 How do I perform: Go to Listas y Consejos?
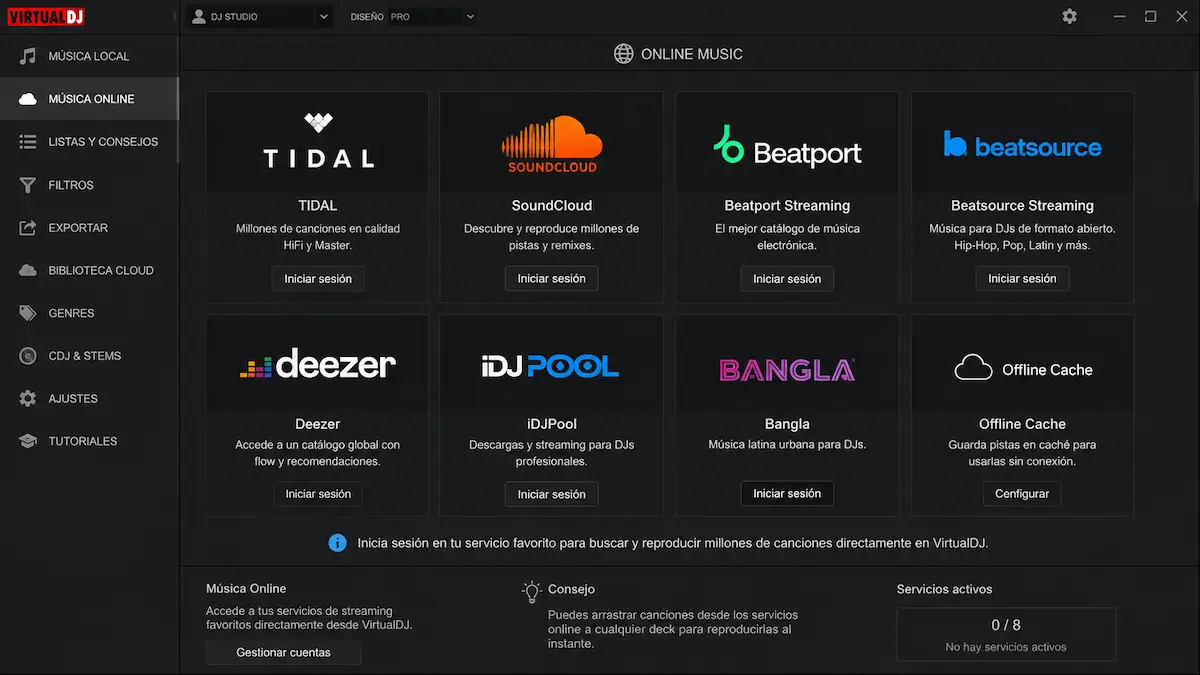point(90,142)
